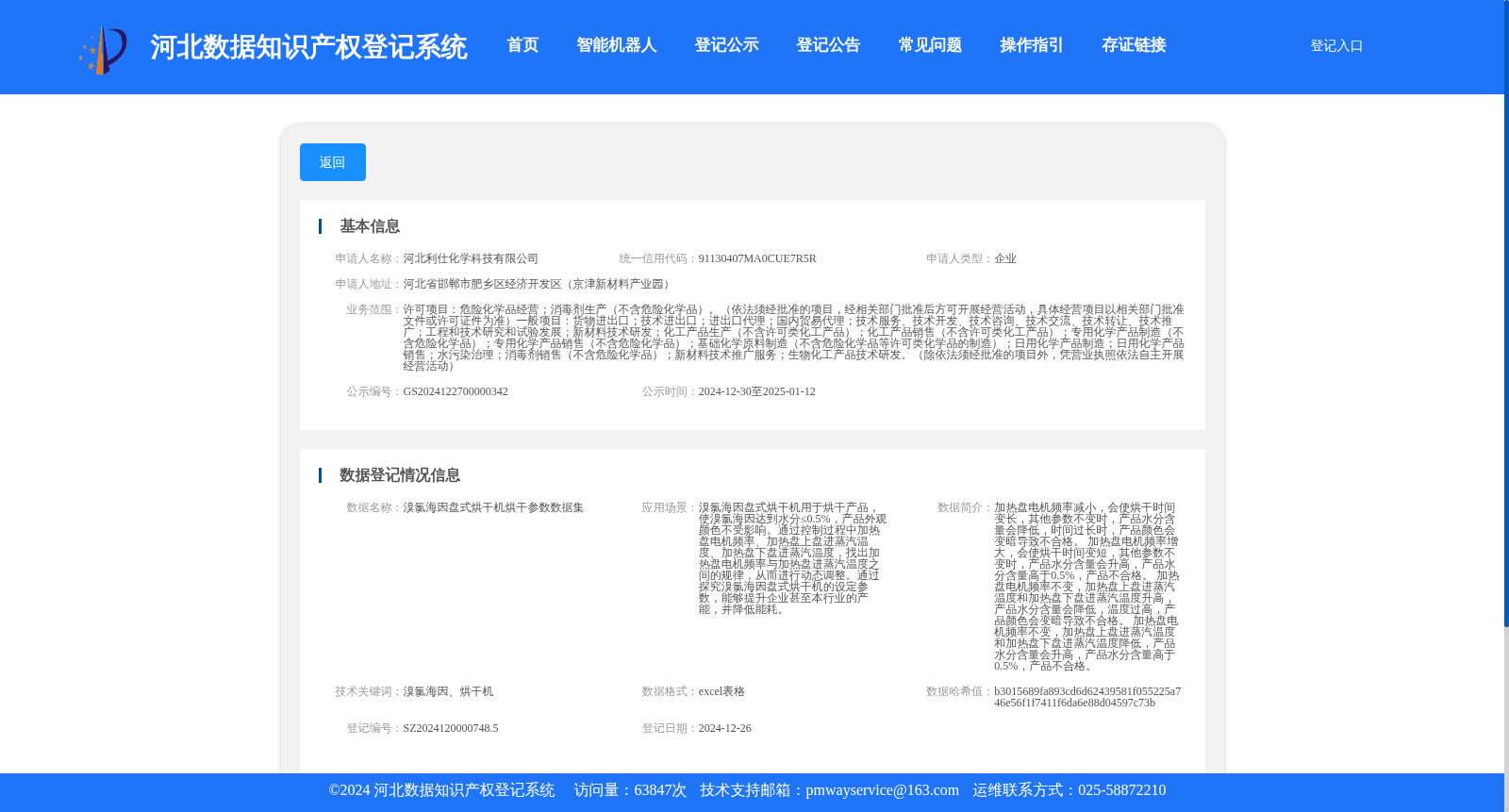
Task: Open 智能机器人 menu item
Action: tap(617, 45)
